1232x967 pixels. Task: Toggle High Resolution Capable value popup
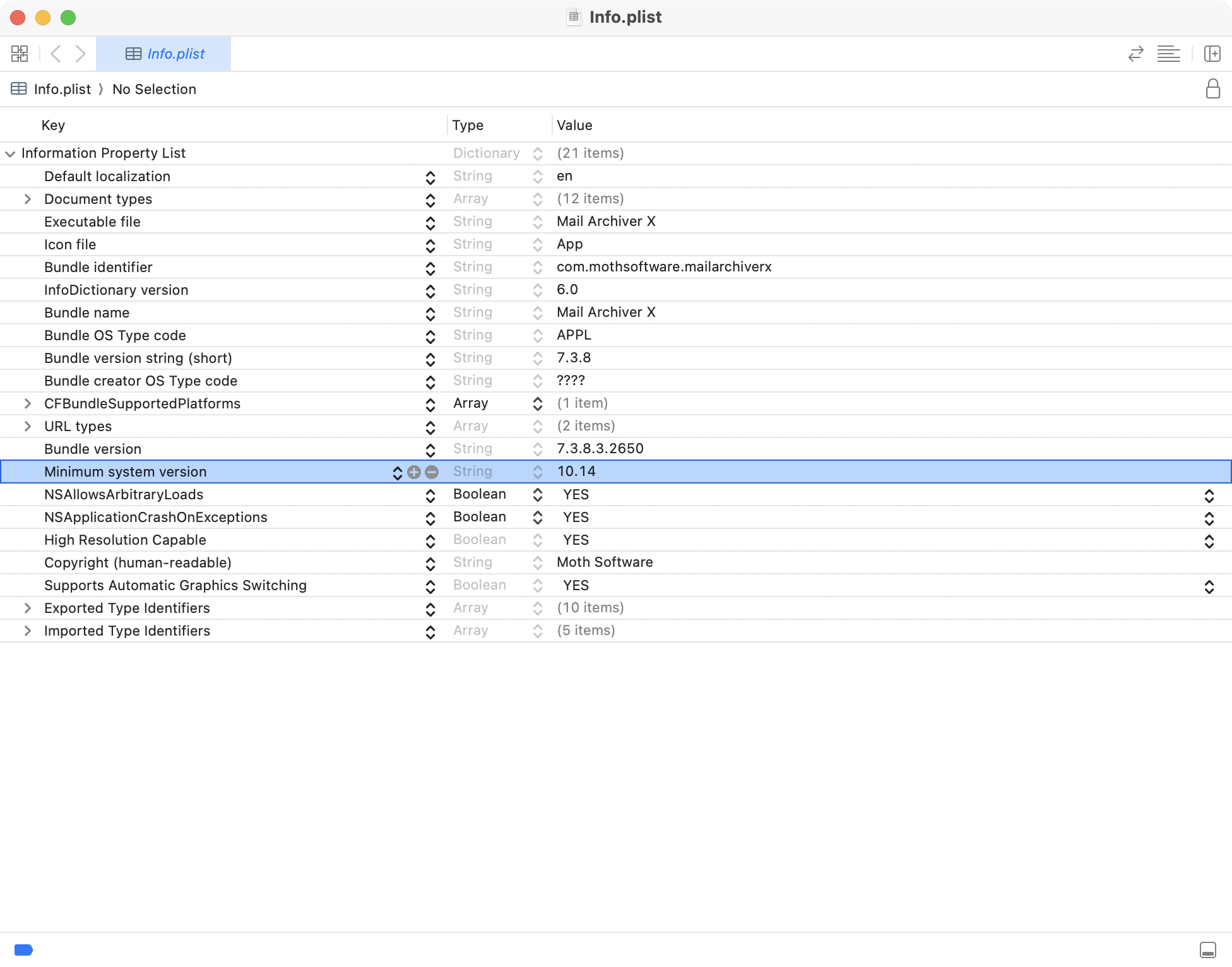1209,541
